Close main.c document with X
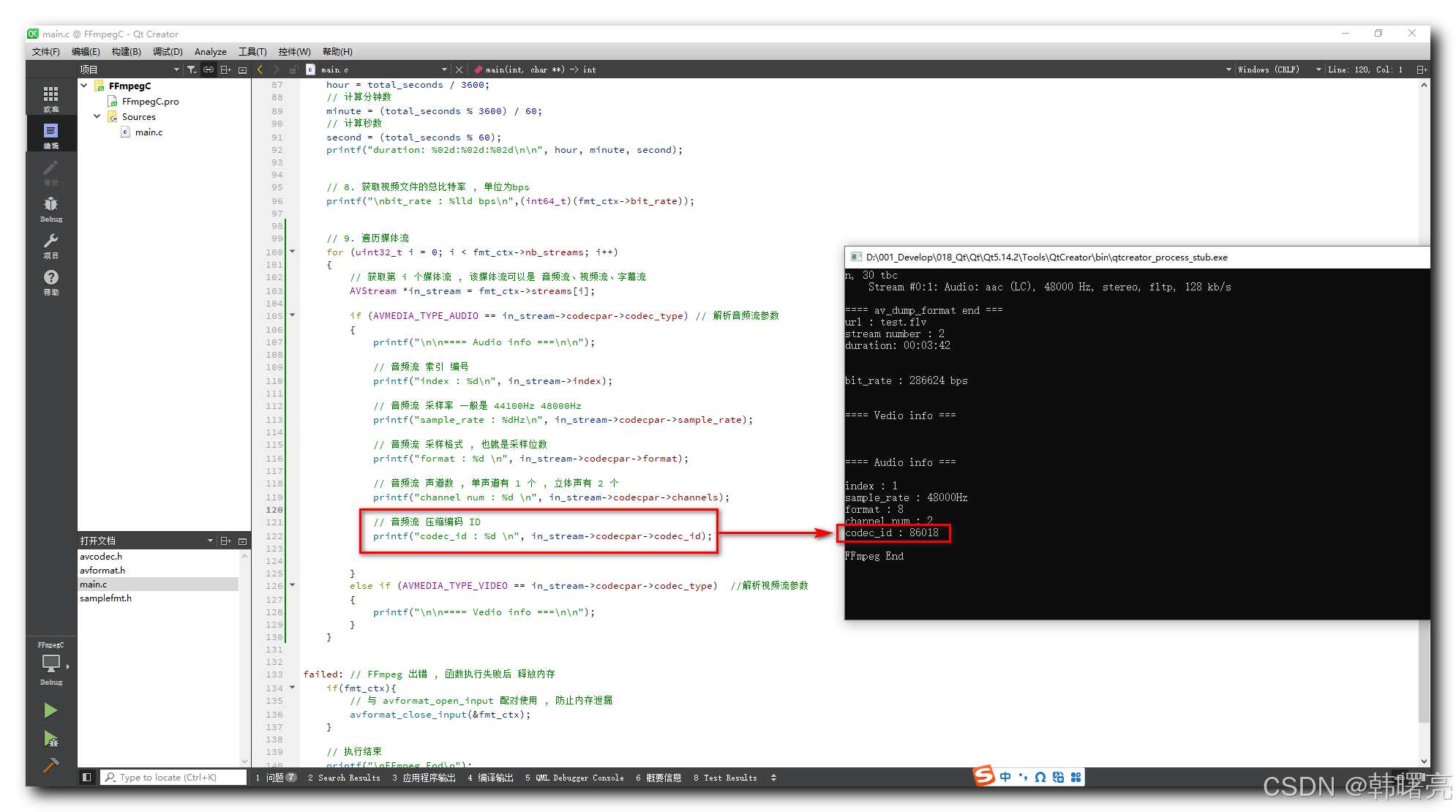This screenshot has width=1456, height=812. pos(459,69)
